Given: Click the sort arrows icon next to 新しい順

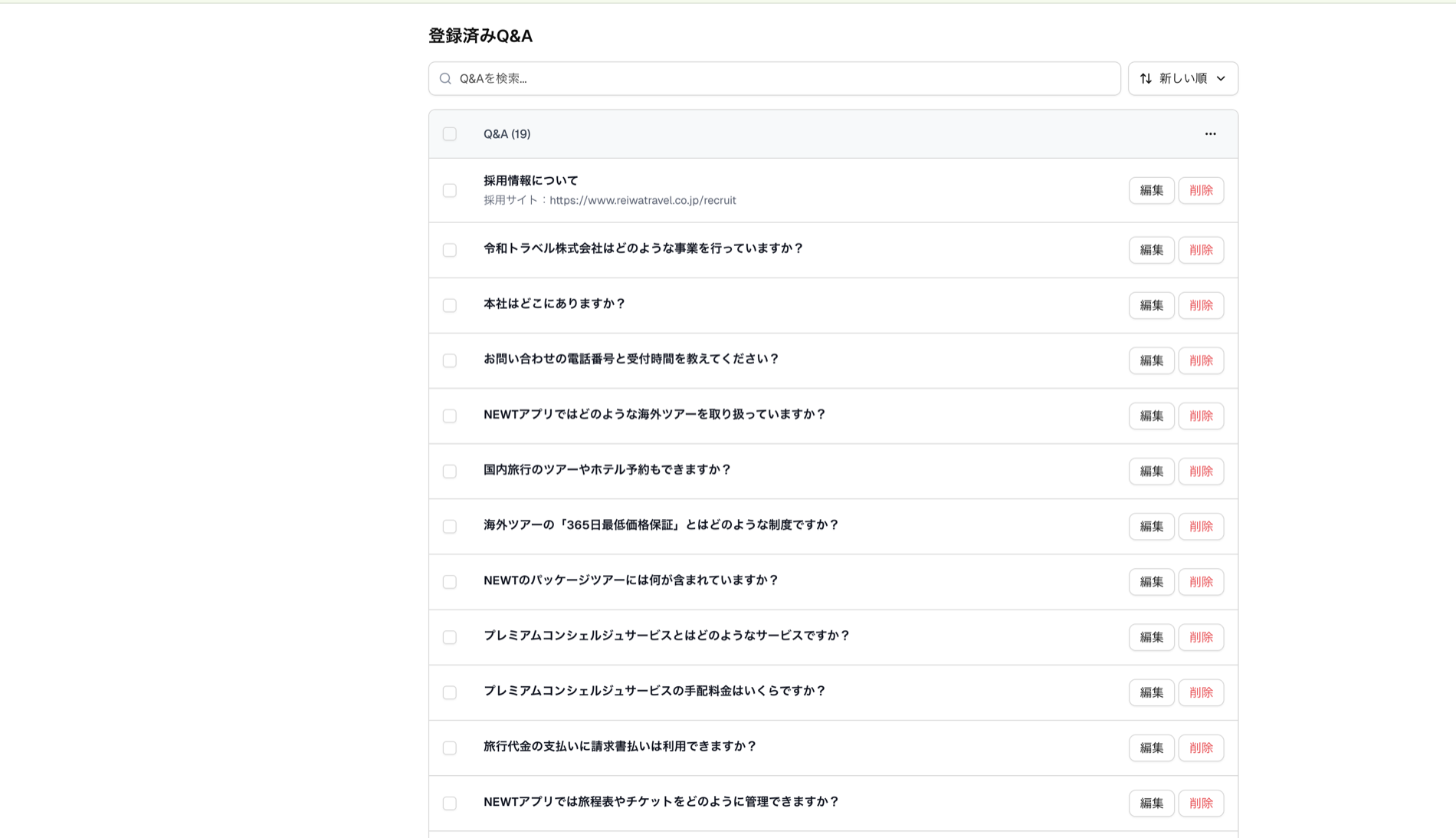Looking at the screenshot, I should pos(1146,77).
